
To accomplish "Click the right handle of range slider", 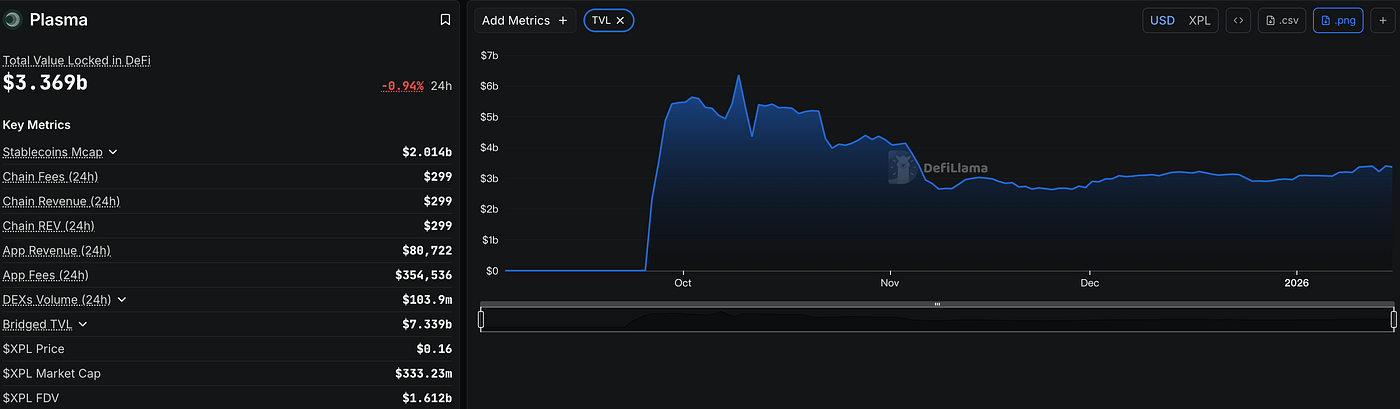I will point(1394,320).
